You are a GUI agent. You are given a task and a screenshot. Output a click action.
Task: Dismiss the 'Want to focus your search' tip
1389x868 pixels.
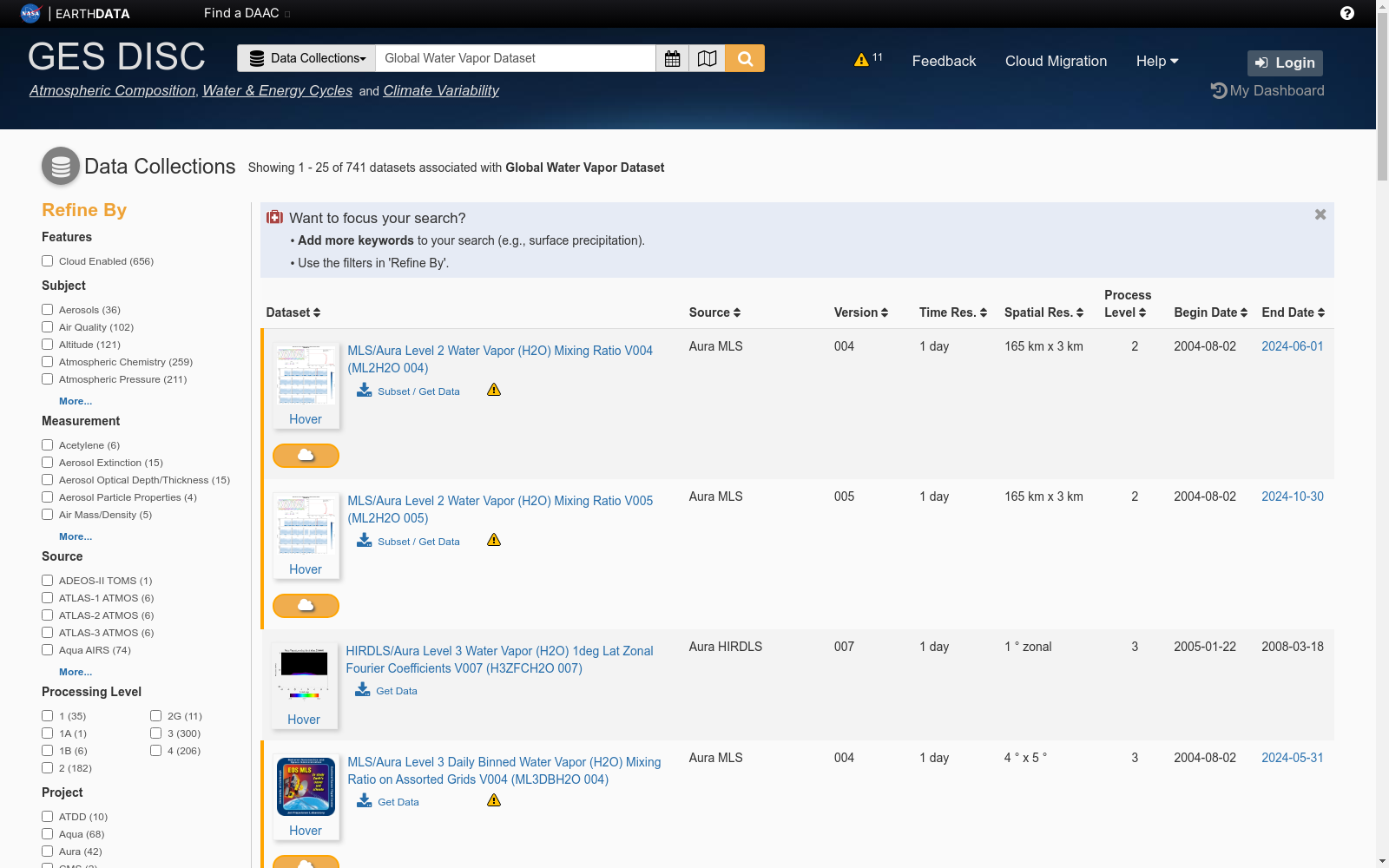click(1320, 214)
